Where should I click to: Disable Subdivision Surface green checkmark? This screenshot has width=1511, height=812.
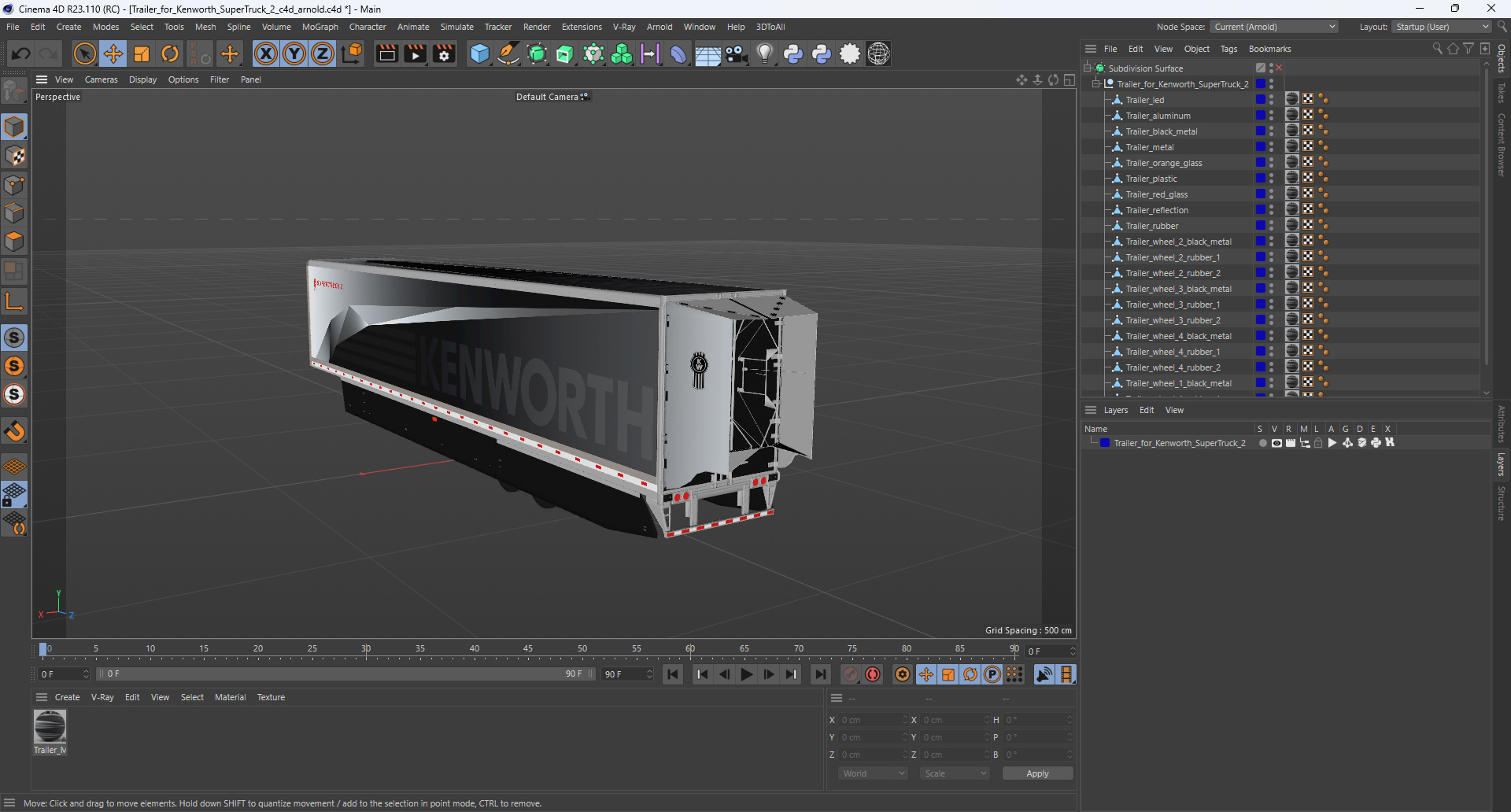pos(1279,68)
